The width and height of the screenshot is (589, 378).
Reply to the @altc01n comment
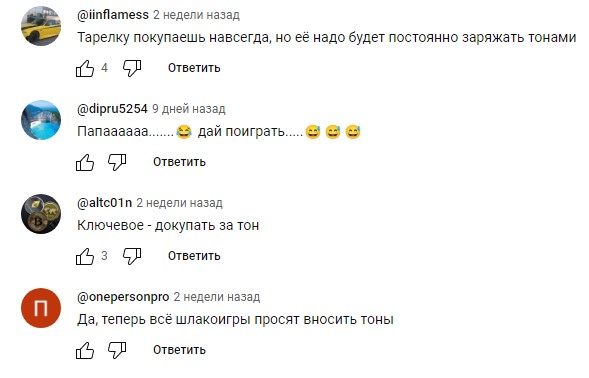(194, 256)
